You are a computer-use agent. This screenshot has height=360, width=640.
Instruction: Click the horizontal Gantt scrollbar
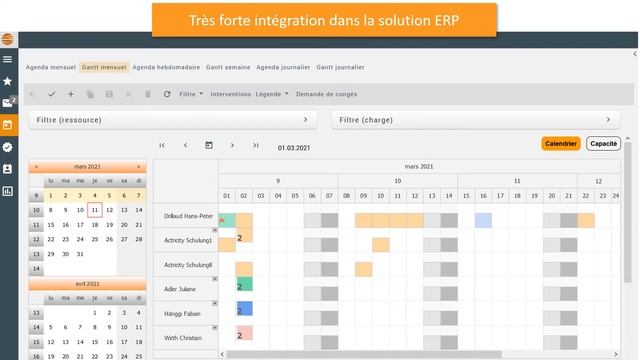(x=364, y=354)
